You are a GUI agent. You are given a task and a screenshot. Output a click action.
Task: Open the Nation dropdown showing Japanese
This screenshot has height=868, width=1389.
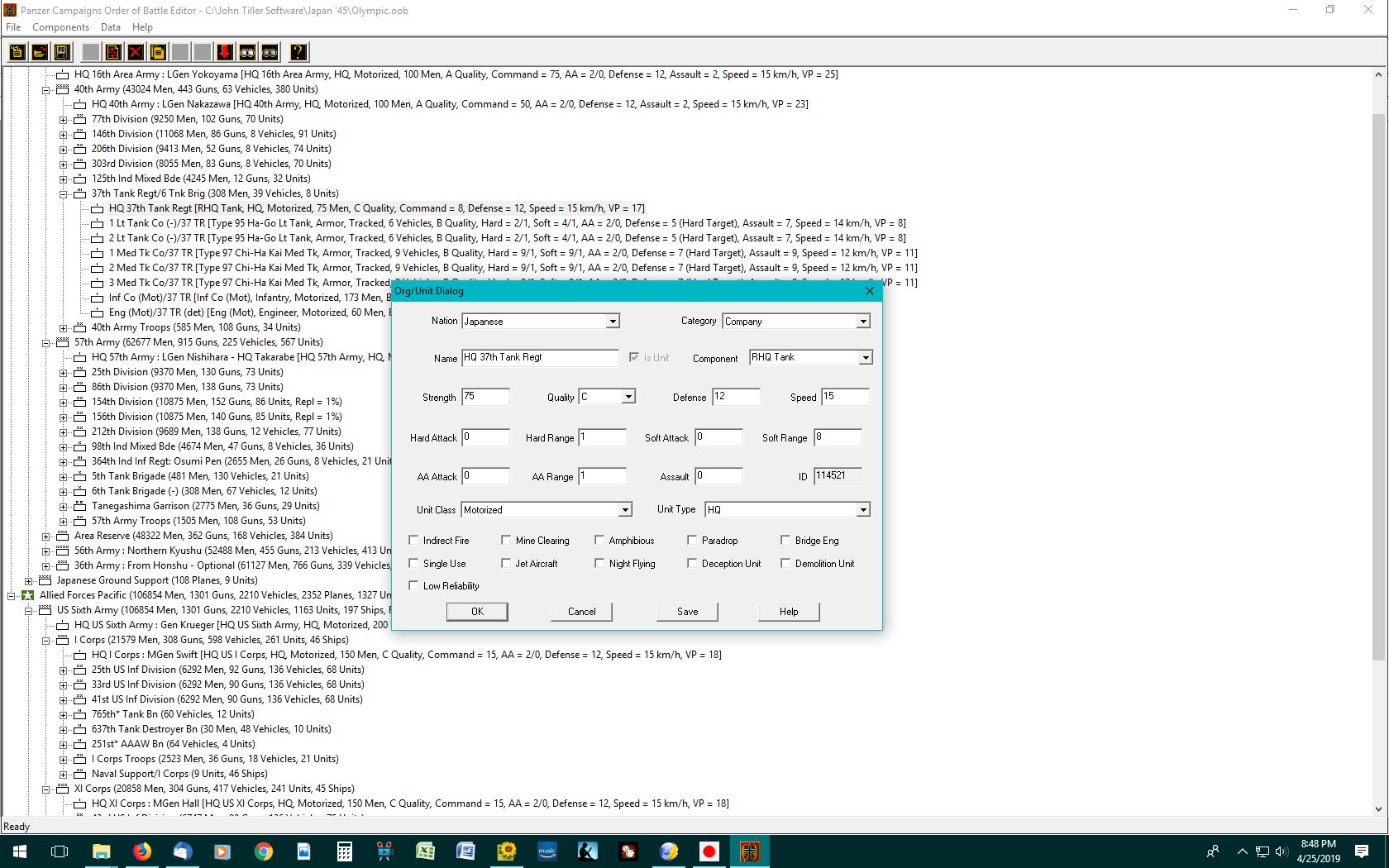click(x=613, y=321)
